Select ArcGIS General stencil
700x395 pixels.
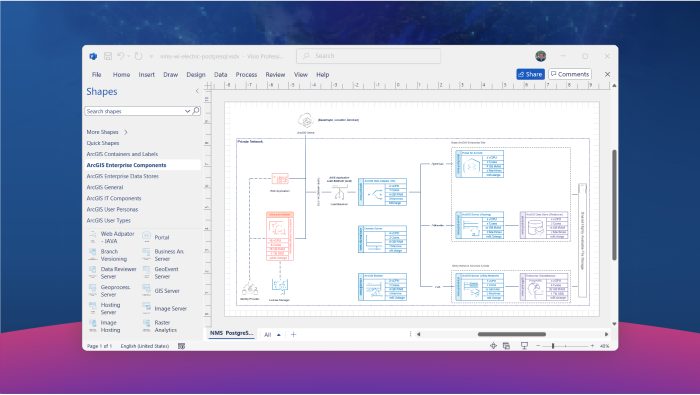tap(105, 187)
